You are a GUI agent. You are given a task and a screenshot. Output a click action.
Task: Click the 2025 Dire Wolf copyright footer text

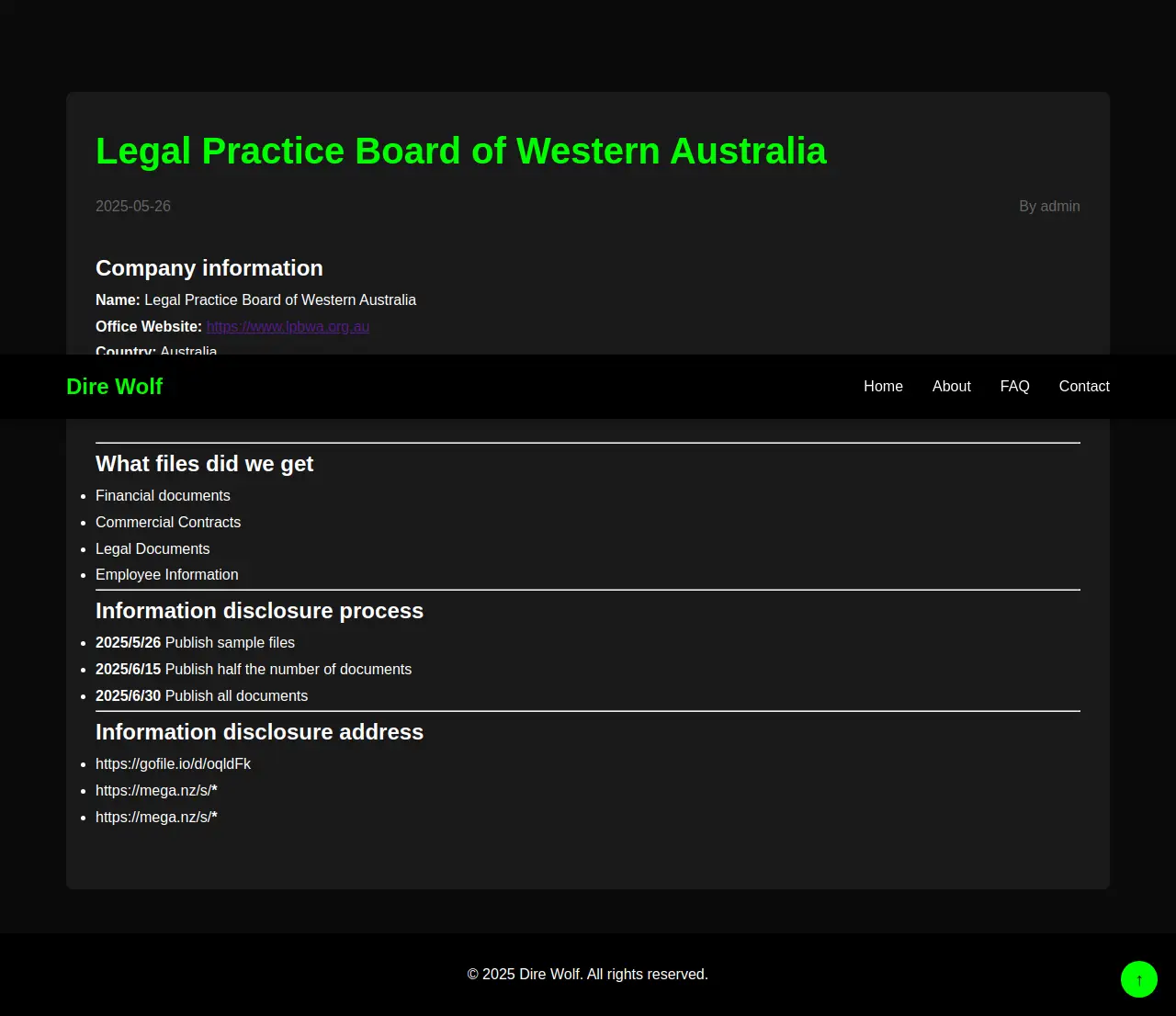[587, 975]
